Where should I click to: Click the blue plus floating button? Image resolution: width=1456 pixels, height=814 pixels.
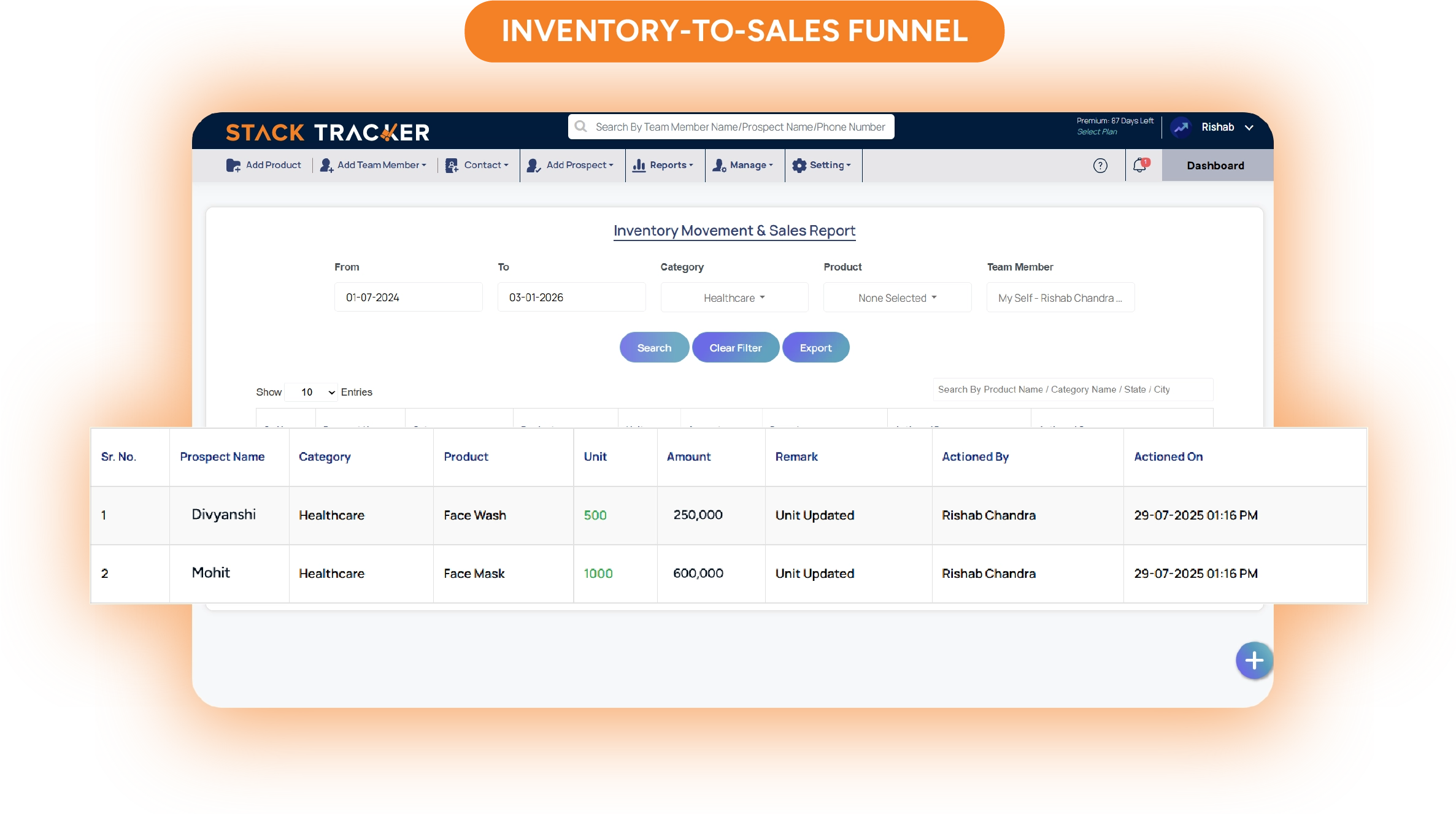(x=1254, y=661)
